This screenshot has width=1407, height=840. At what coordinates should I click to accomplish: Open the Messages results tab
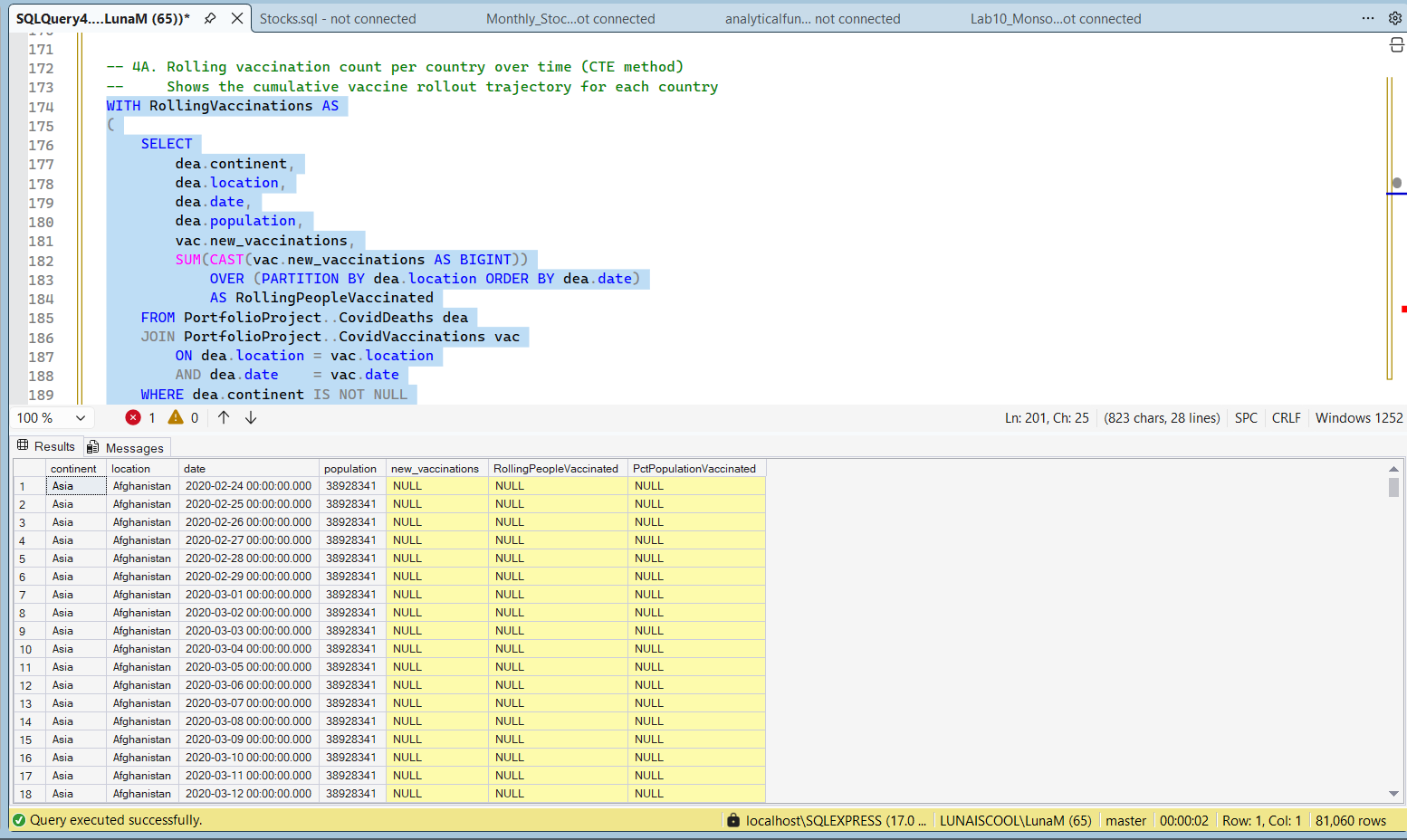[127, 448]
